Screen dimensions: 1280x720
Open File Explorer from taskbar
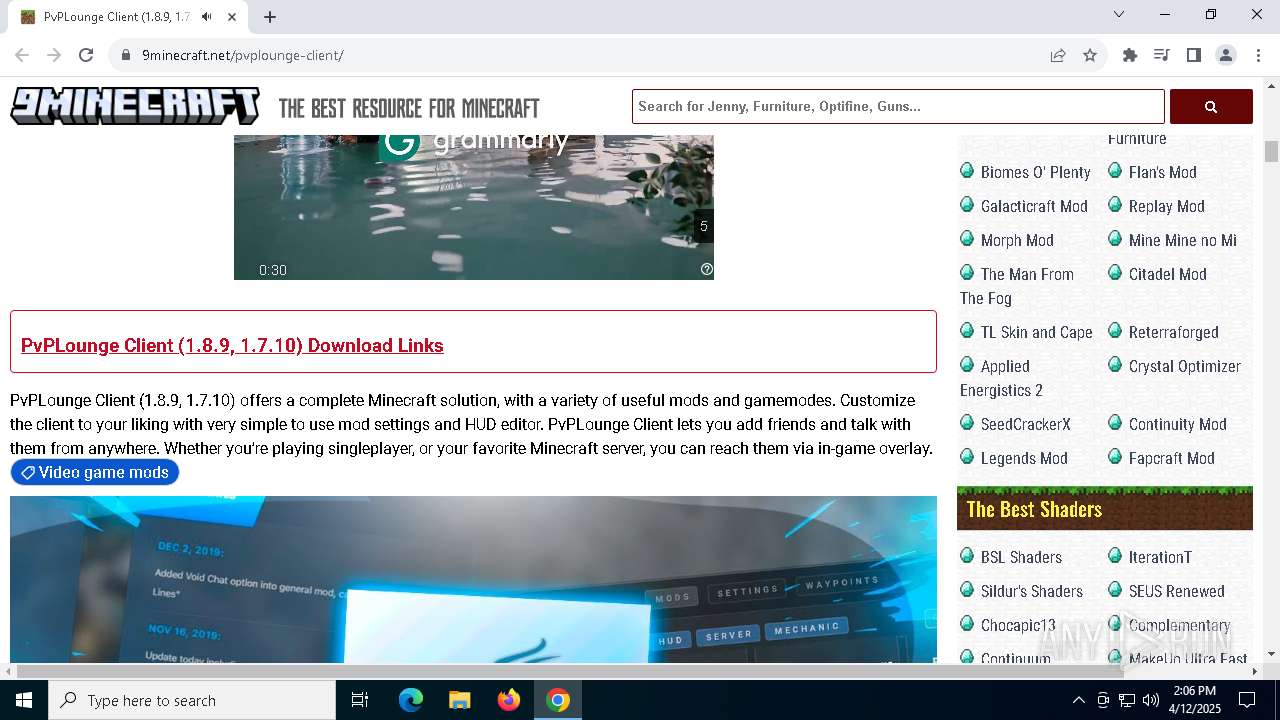[x=459, y=700]
